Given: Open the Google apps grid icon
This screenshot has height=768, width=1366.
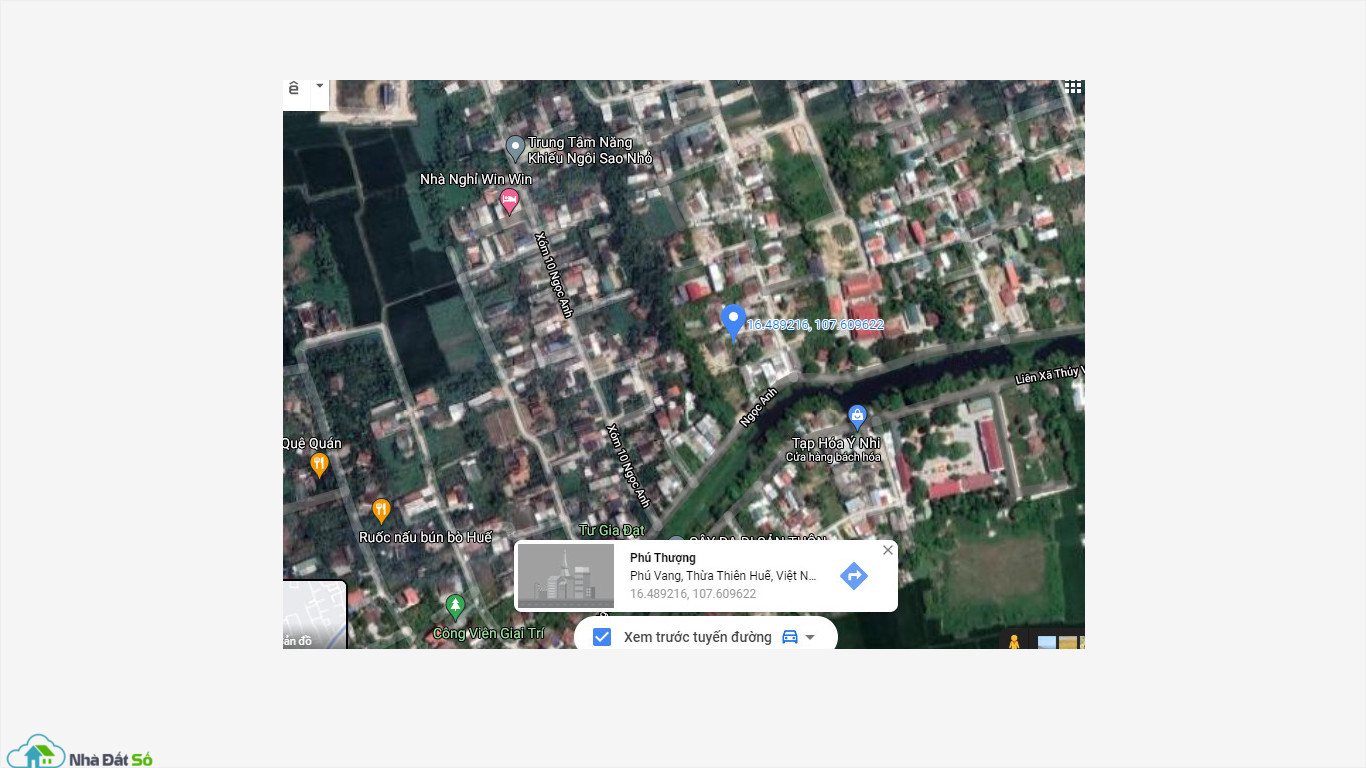Looking at the screenshot, I should click(x=1073, y=88).
